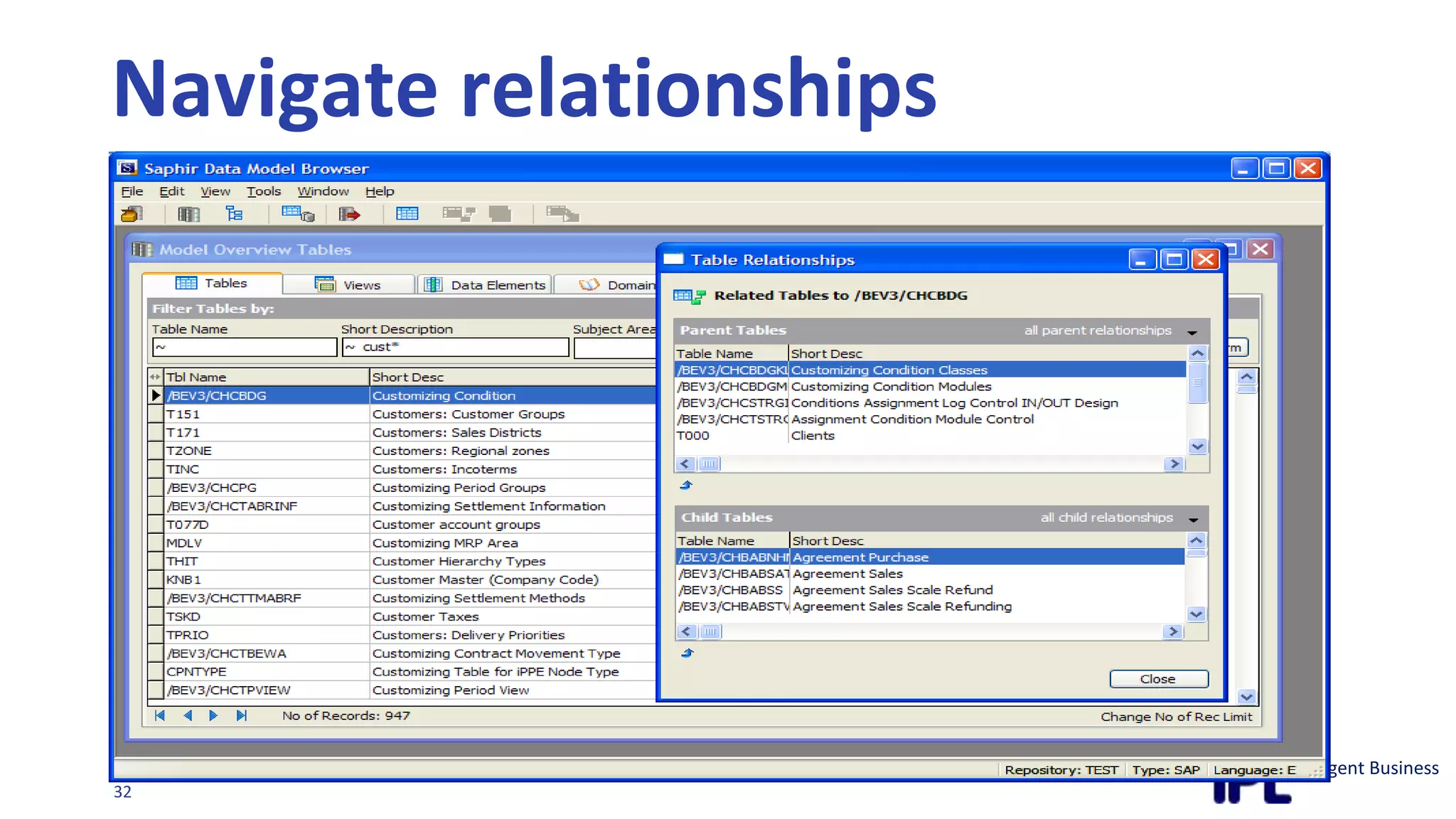Click the Related Tables header icon
The height and width of the screenshot is (819, 1456).
click(689, 296)
